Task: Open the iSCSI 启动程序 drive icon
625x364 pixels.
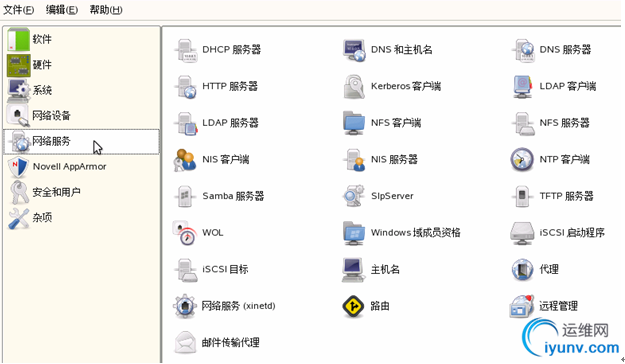Action: 522,234
